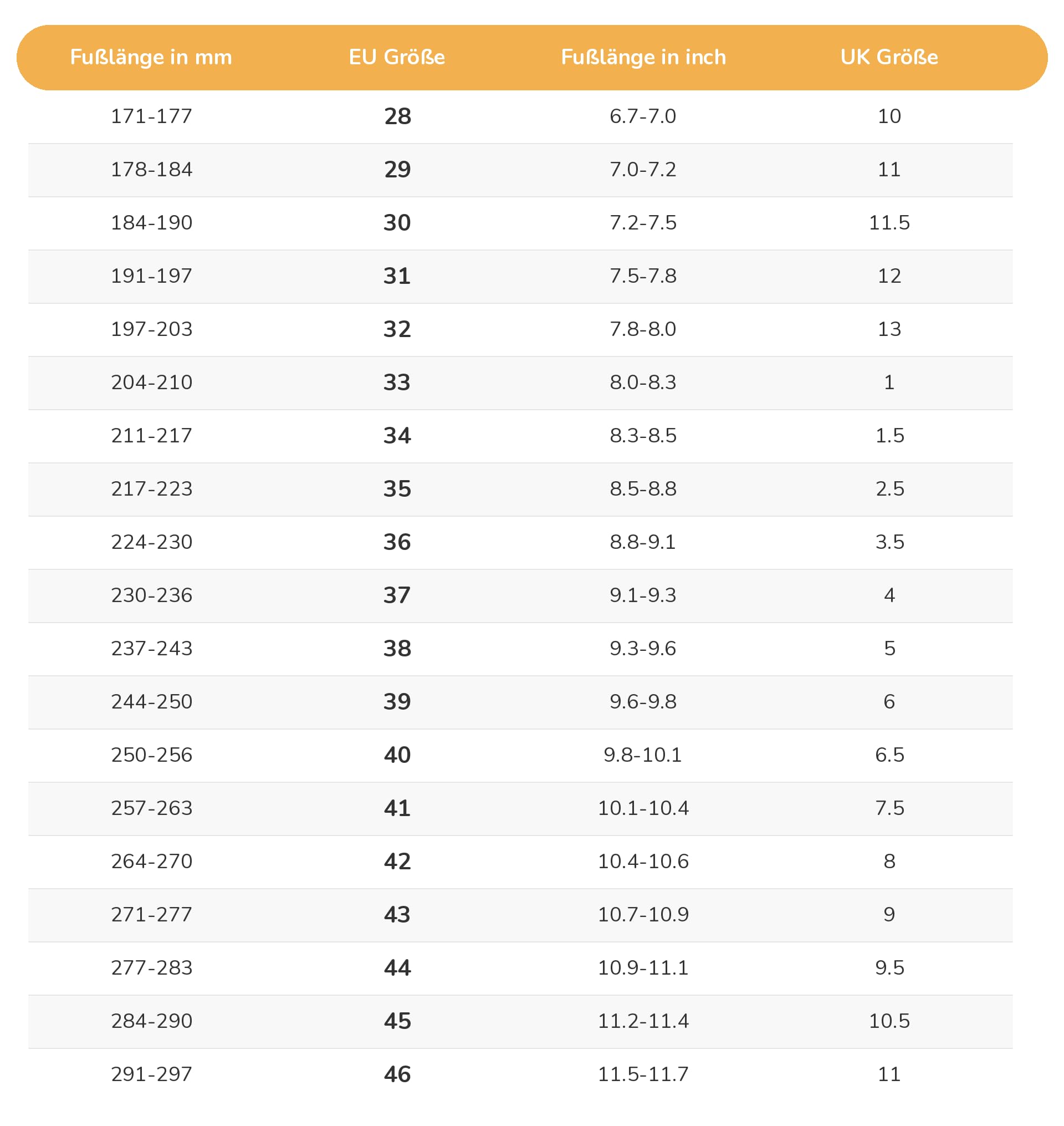Select EU size 33 cell

[x=397, y=382]
